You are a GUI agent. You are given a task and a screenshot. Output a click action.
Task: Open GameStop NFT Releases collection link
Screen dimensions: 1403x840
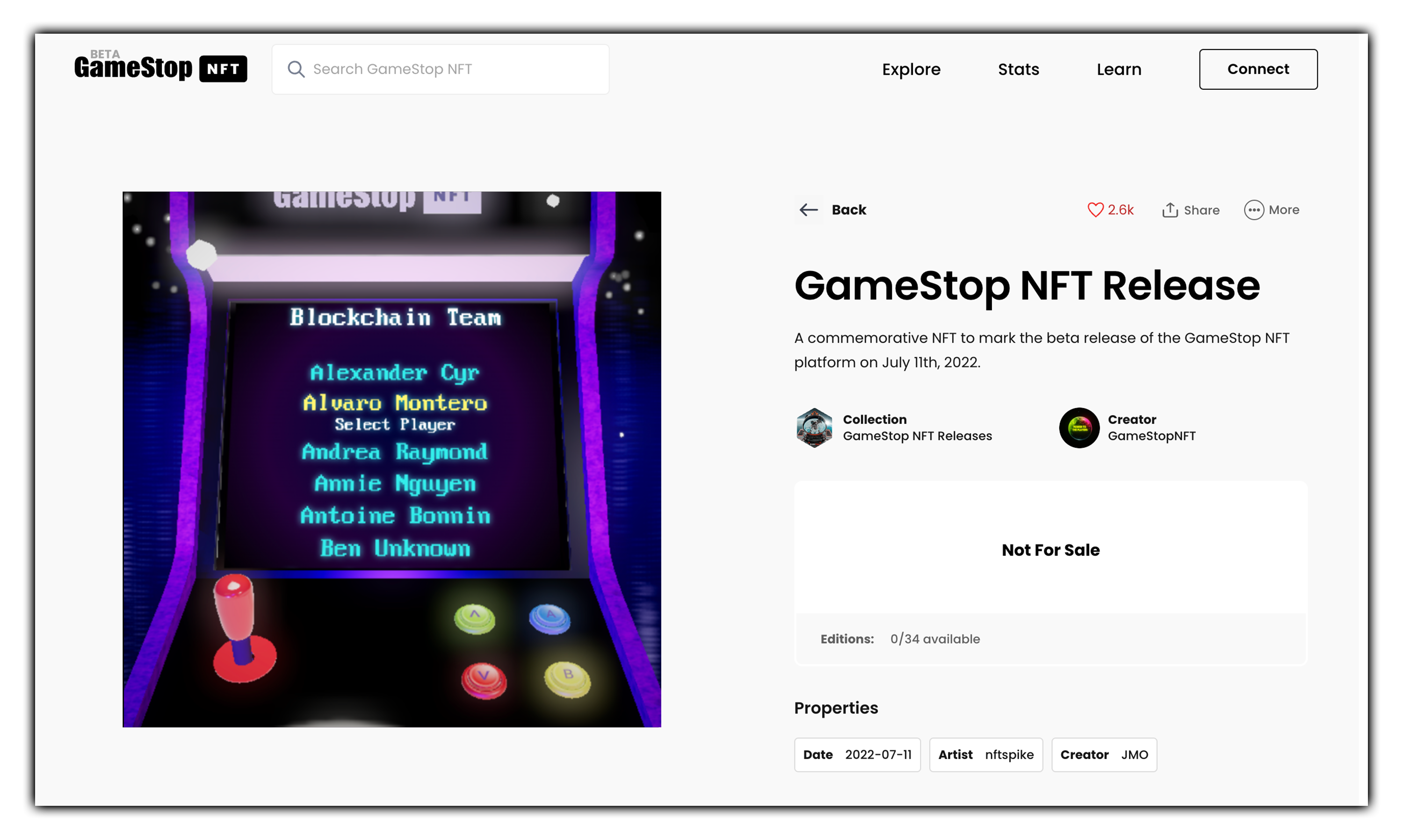[x=917, y=436]
